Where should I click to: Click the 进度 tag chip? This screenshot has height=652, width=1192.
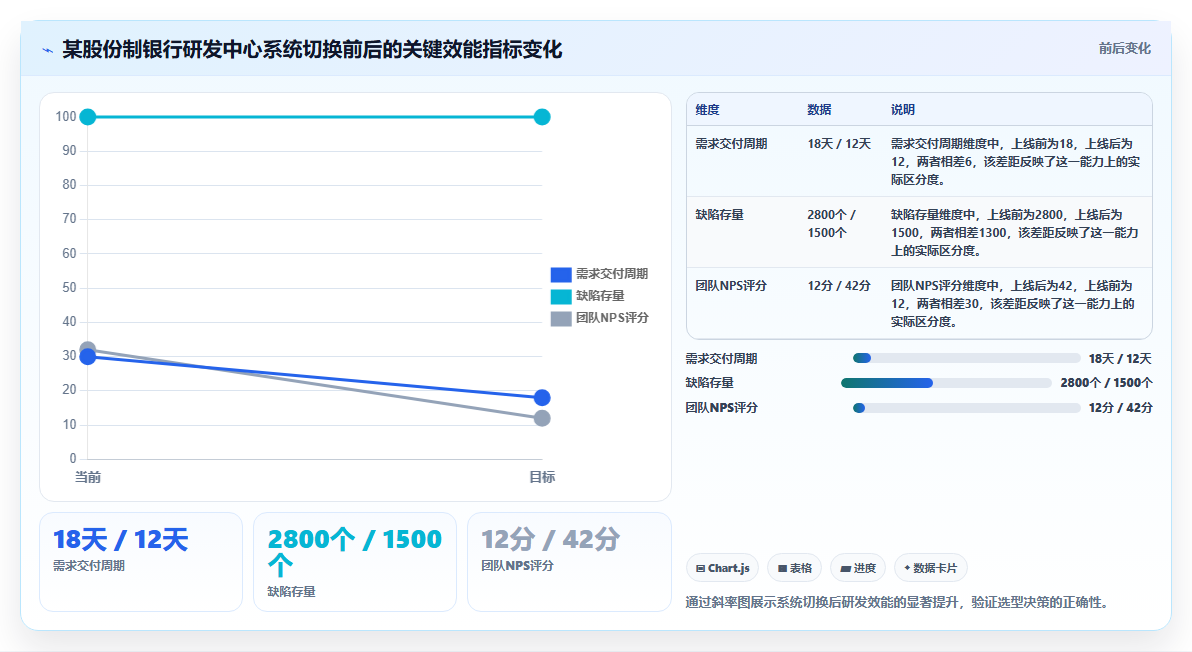858,568
